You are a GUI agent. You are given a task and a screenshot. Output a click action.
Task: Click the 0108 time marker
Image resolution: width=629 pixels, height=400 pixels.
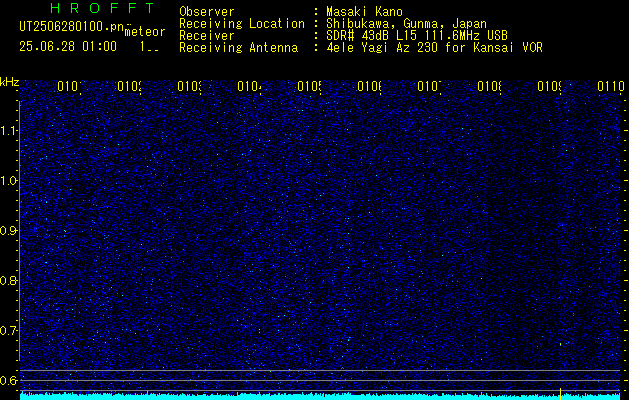(x=489, y=86)
